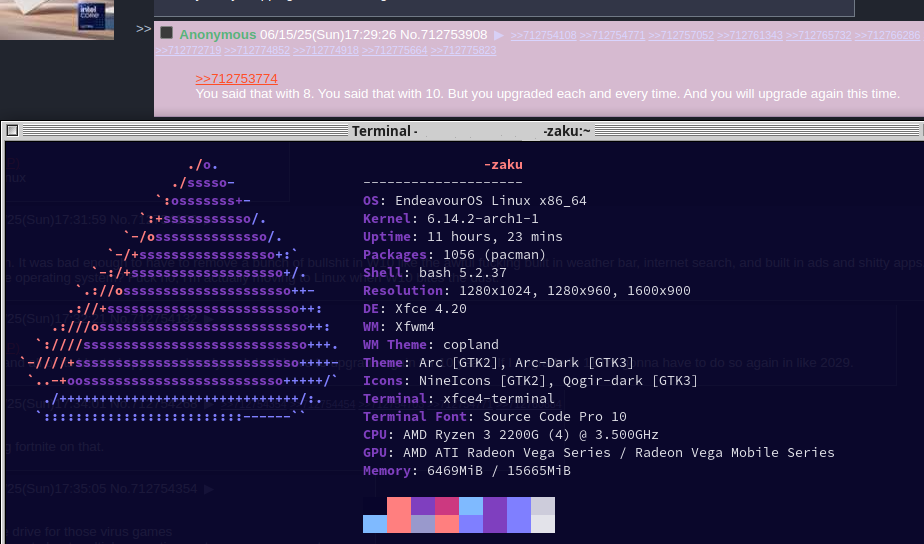Click the Anonymous poster name
The height and width of the screenshot is (544, 924).
point(218,35)
